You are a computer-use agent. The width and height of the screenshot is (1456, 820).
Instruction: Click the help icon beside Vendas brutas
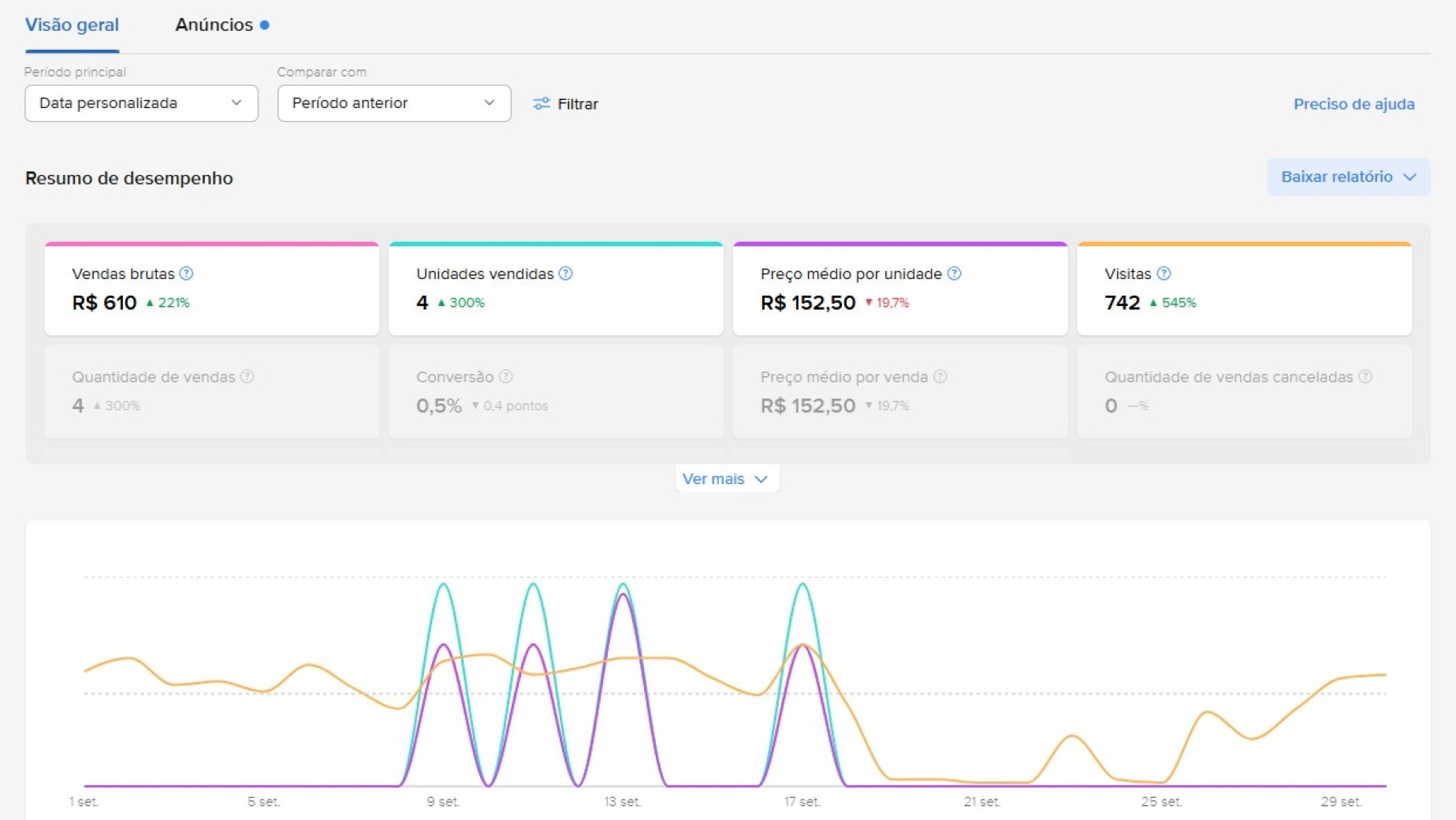(x=186, y=274)
